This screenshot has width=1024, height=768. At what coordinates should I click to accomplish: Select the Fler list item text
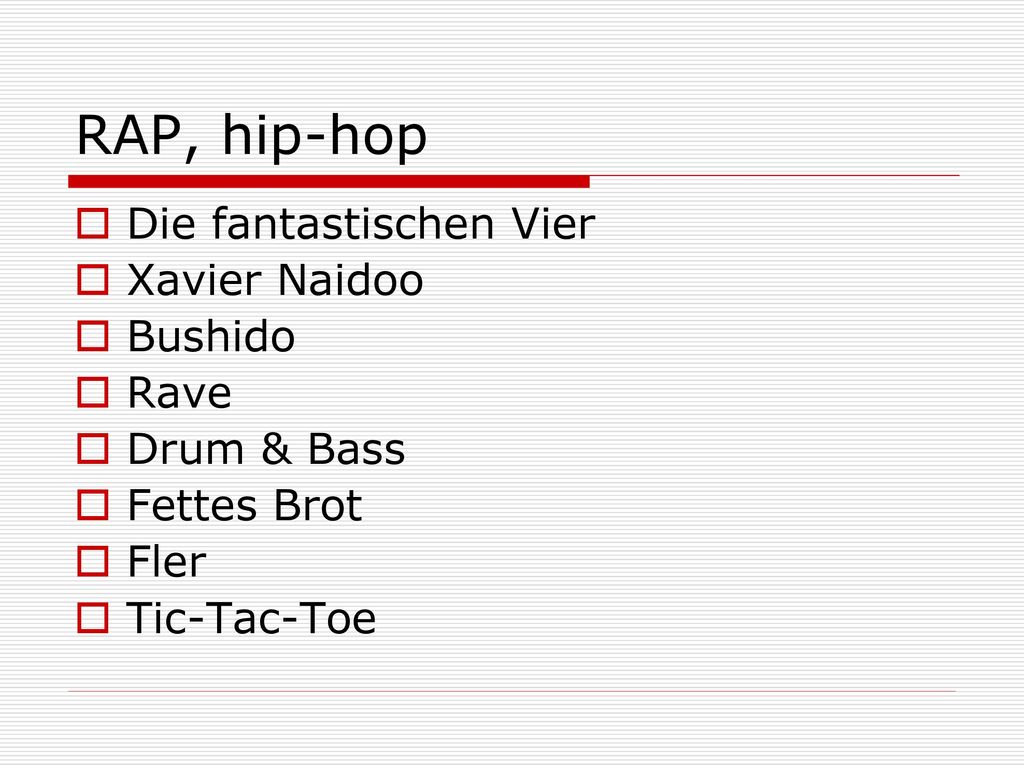click(x=167, y=562)
